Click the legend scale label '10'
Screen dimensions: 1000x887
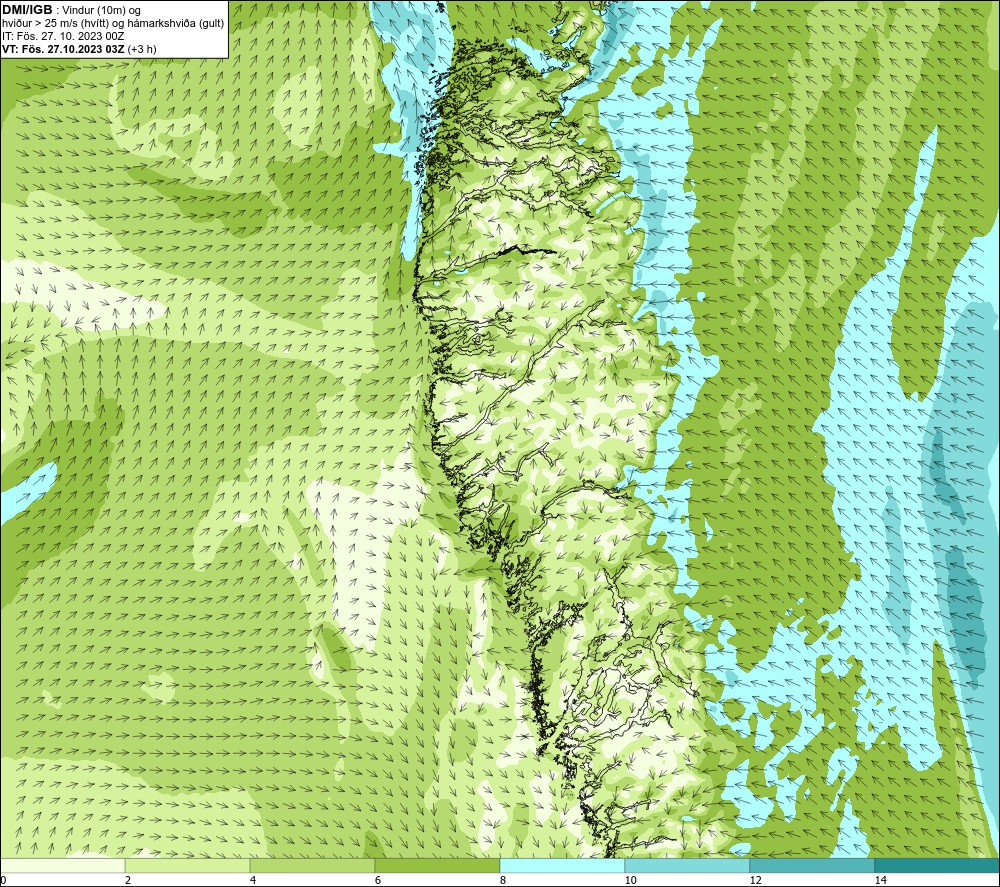point(631,880)
